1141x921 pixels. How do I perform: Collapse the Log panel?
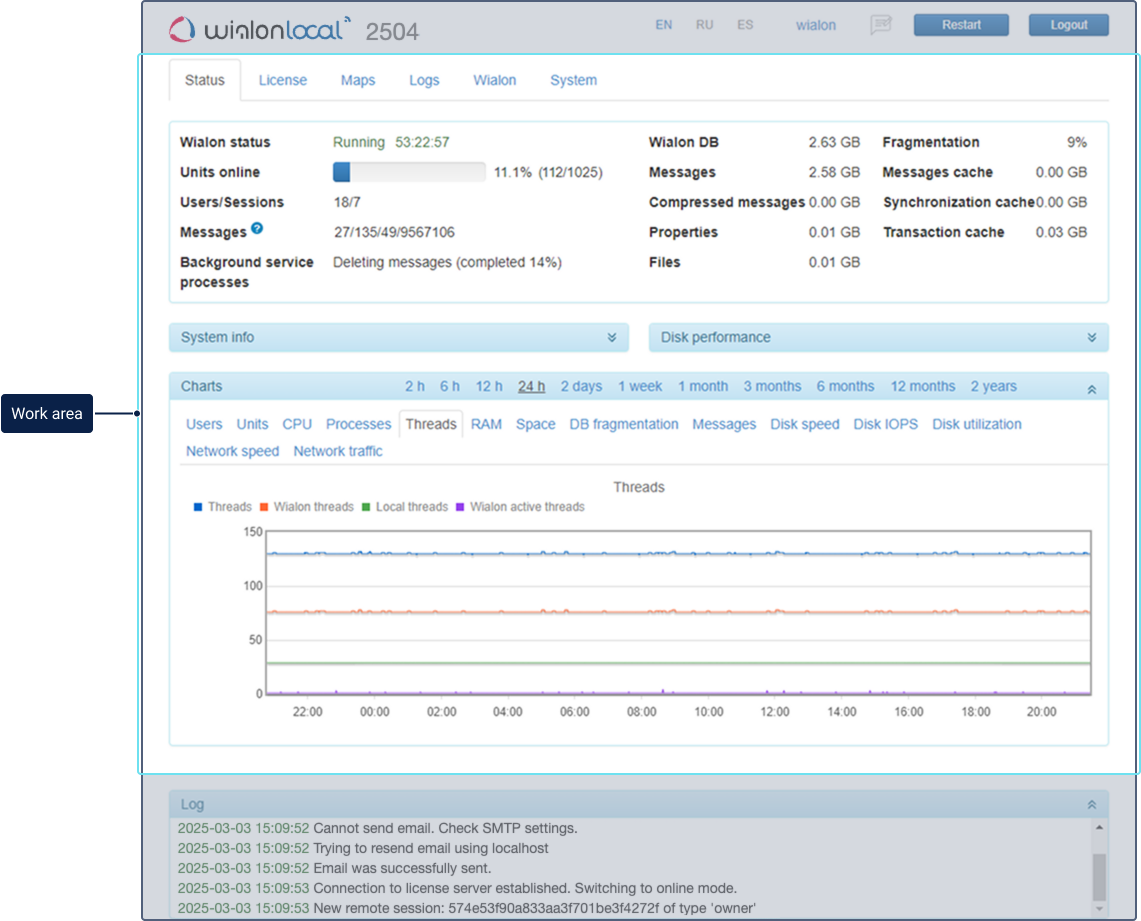tap(1091, 805)
